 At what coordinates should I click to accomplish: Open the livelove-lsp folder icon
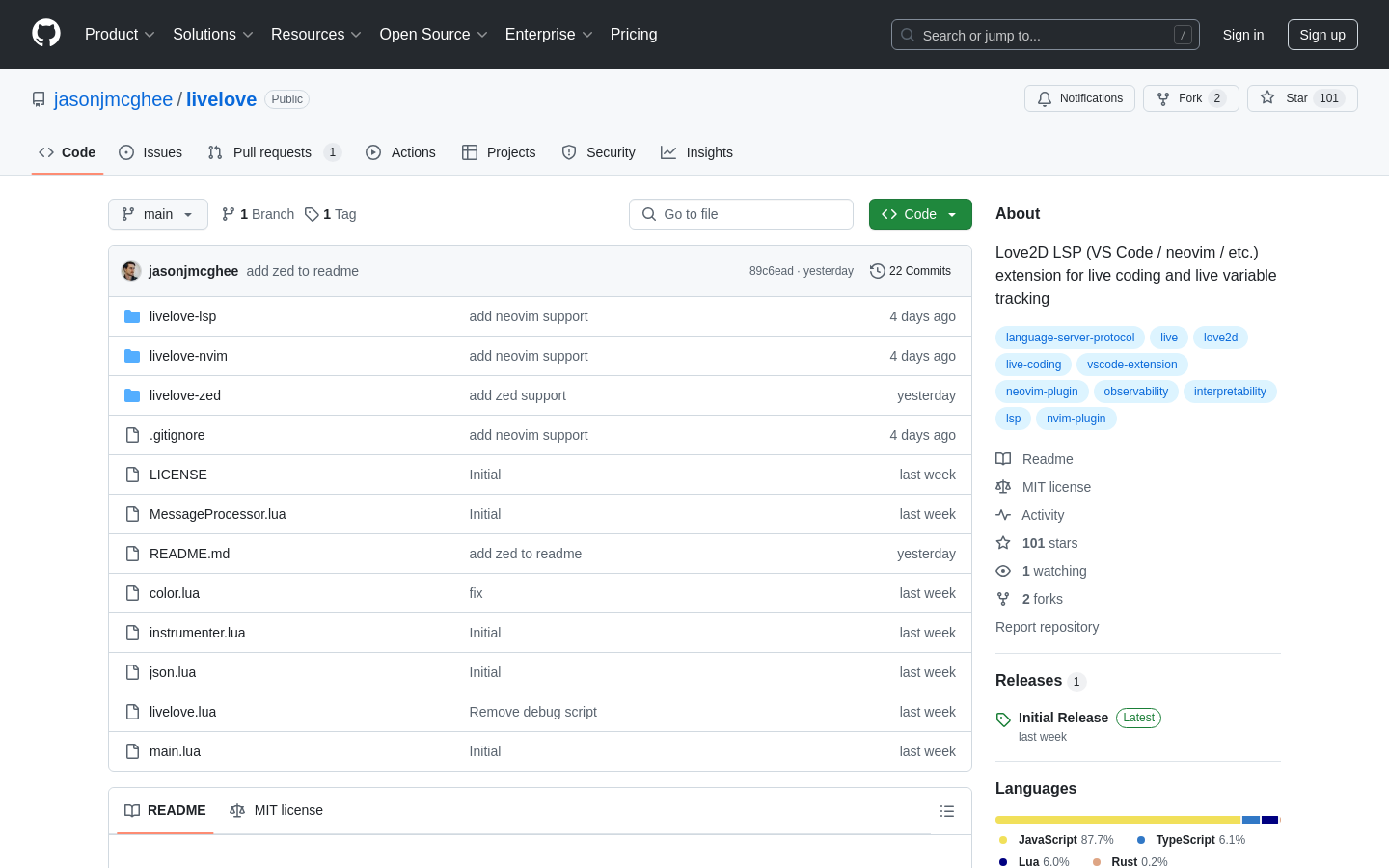coord(132,316)
